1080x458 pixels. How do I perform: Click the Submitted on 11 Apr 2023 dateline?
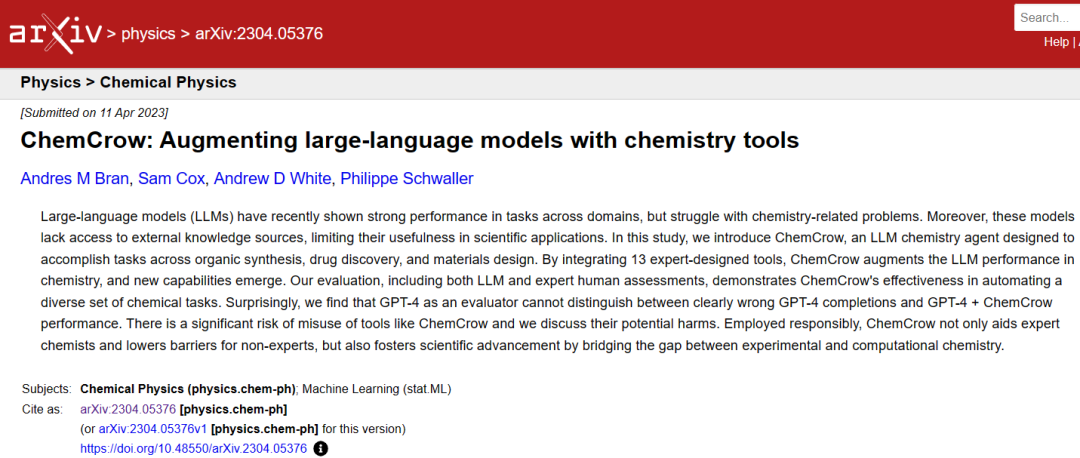coord(94,112)
